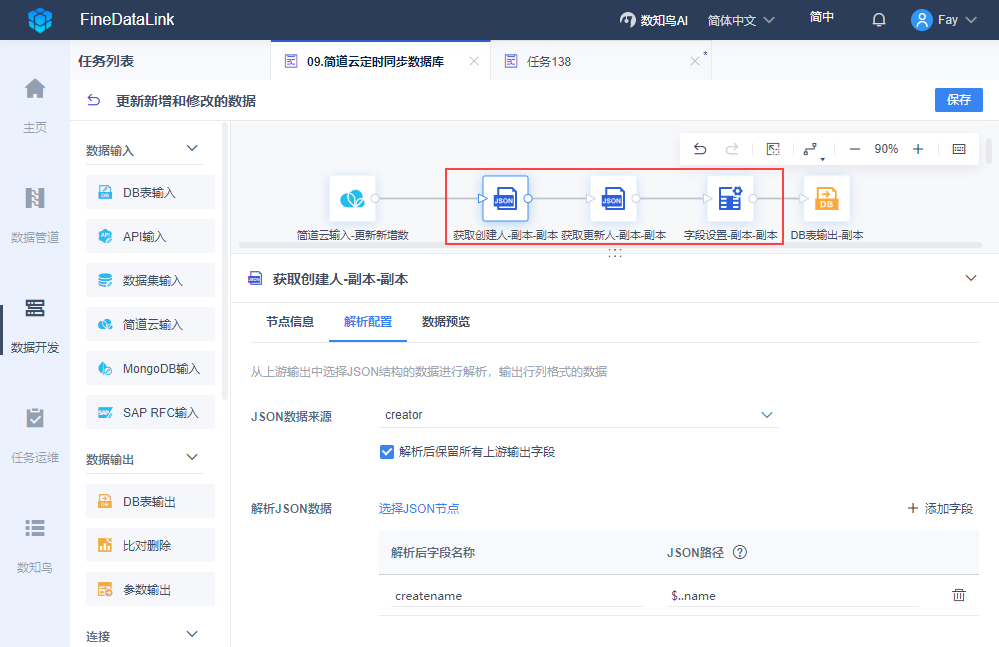Click the 选择JSON节点 link
Screen dimensions: 999x647
[419, 509]
